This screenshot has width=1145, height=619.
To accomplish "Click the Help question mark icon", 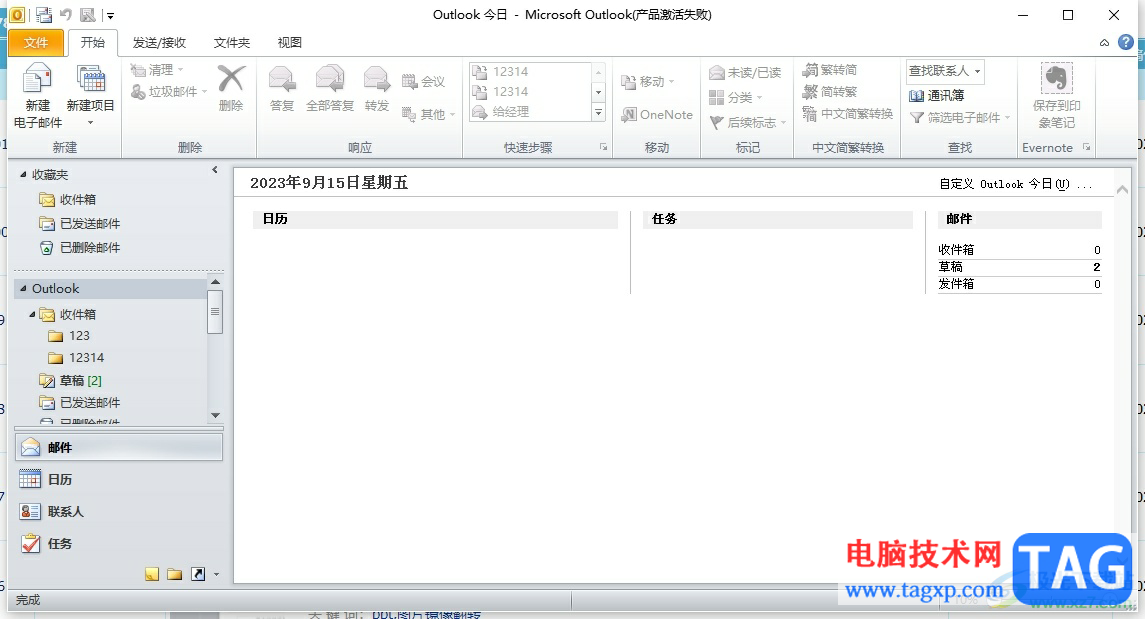I will click(x=1126, y=42).
